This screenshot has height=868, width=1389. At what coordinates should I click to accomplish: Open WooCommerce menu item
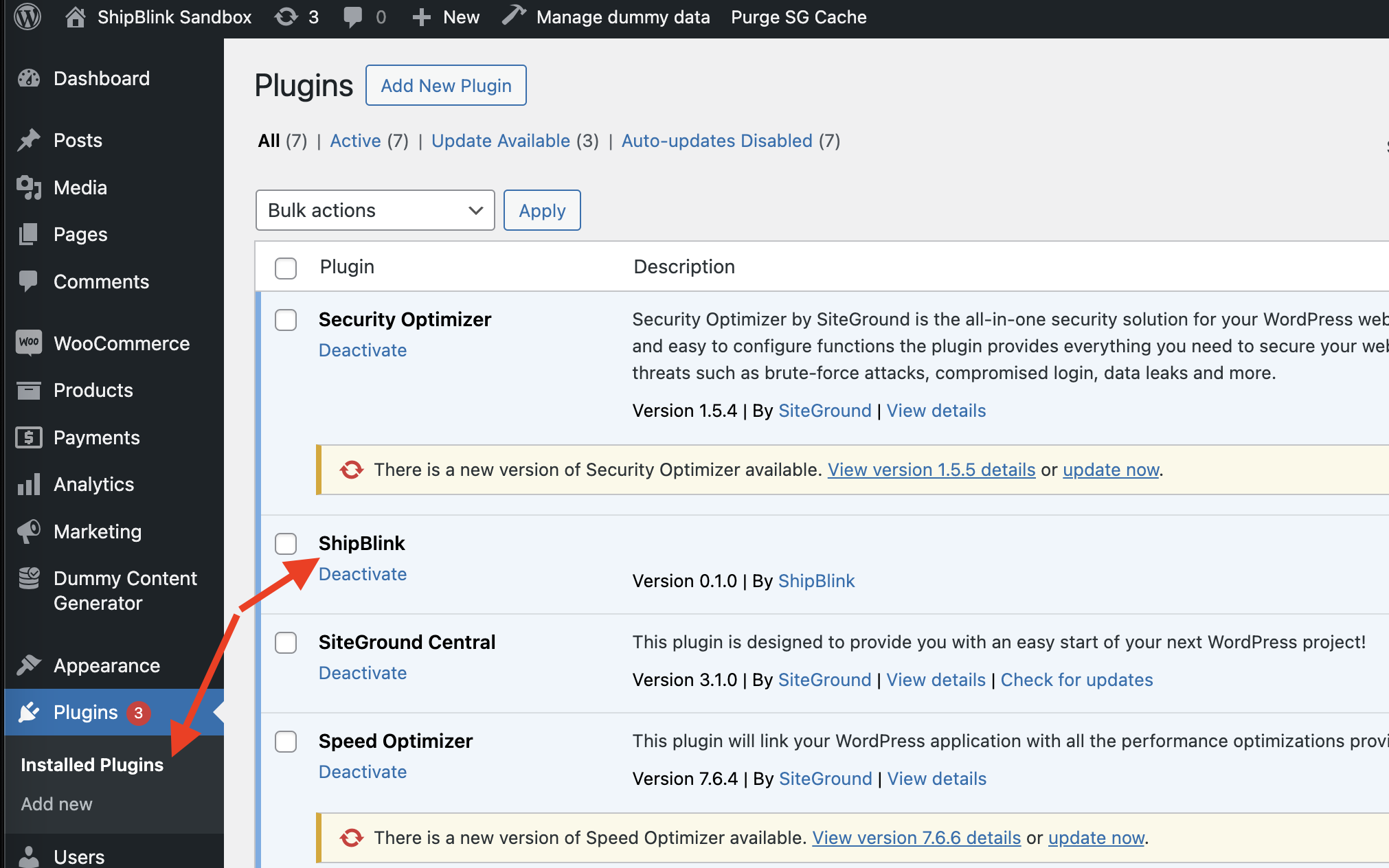[x=122, y=343]
